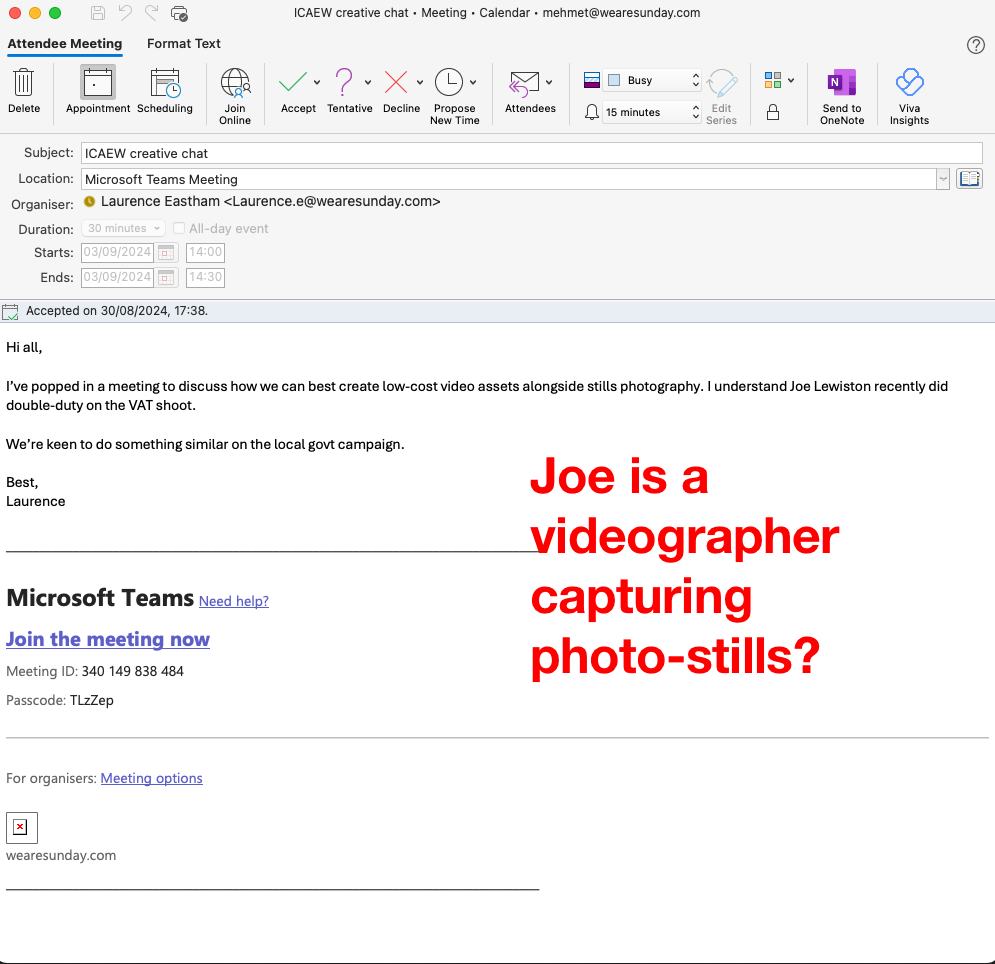Click the Accepted on 30/08/2024 status bar

point(498,311)
